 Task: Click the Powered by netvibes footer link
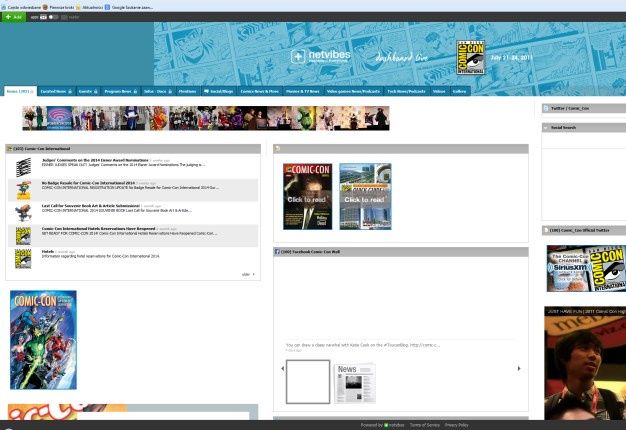tap(382, 425)
